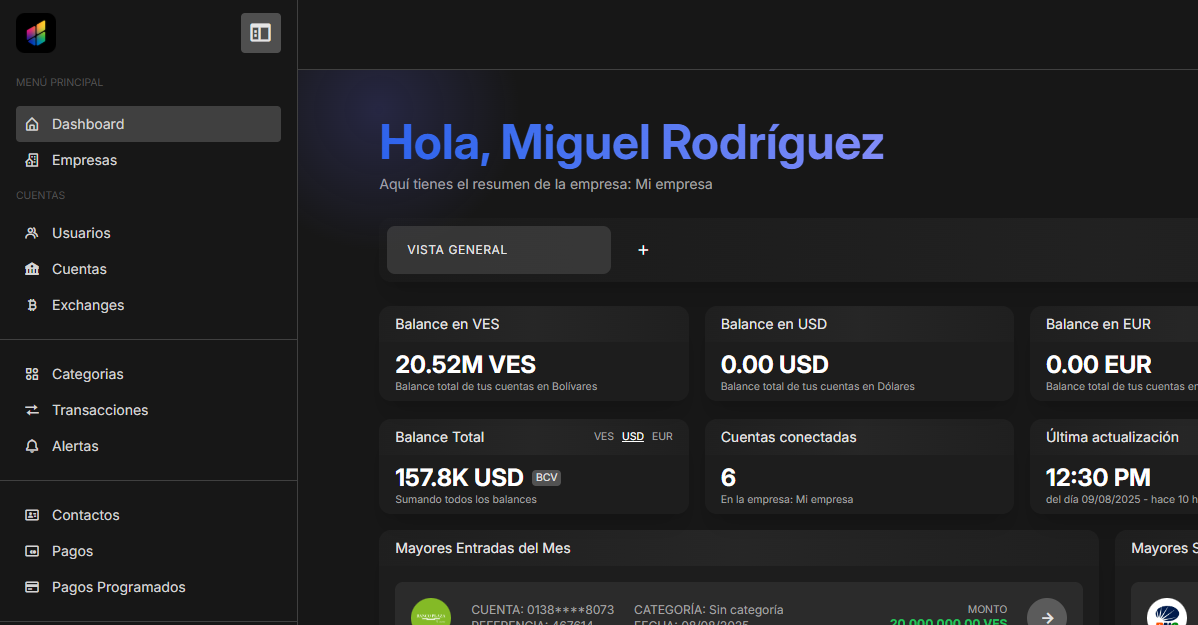Click CUENTA: 0138****8073 text
1198x625 pixels.
coord(542,610)
